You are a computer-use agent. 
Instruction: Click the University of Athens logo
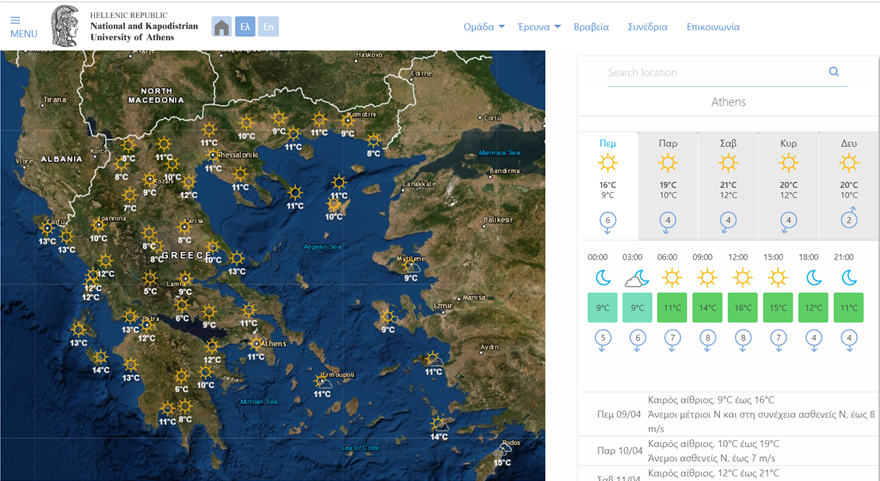tap(66, 24)
